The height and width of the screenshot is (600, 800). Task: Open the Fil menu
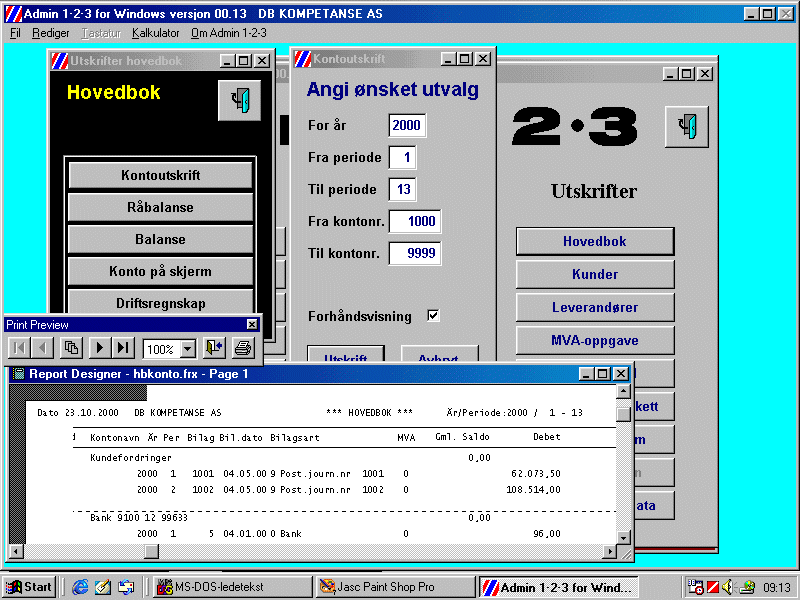point(15,33)
